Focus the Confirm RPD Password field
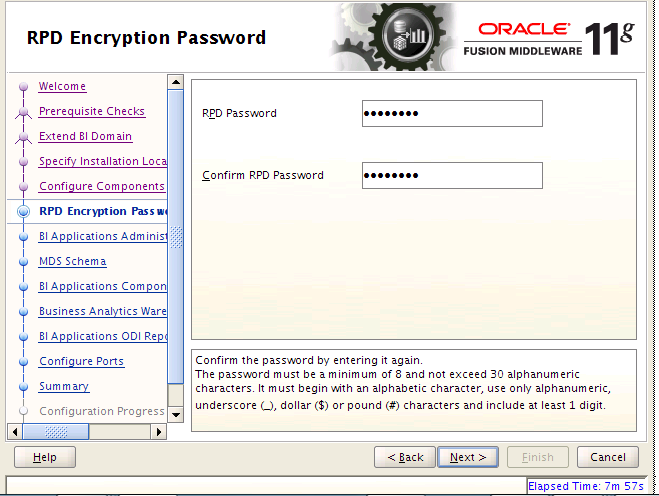659x496 pixels. point(452,175)
